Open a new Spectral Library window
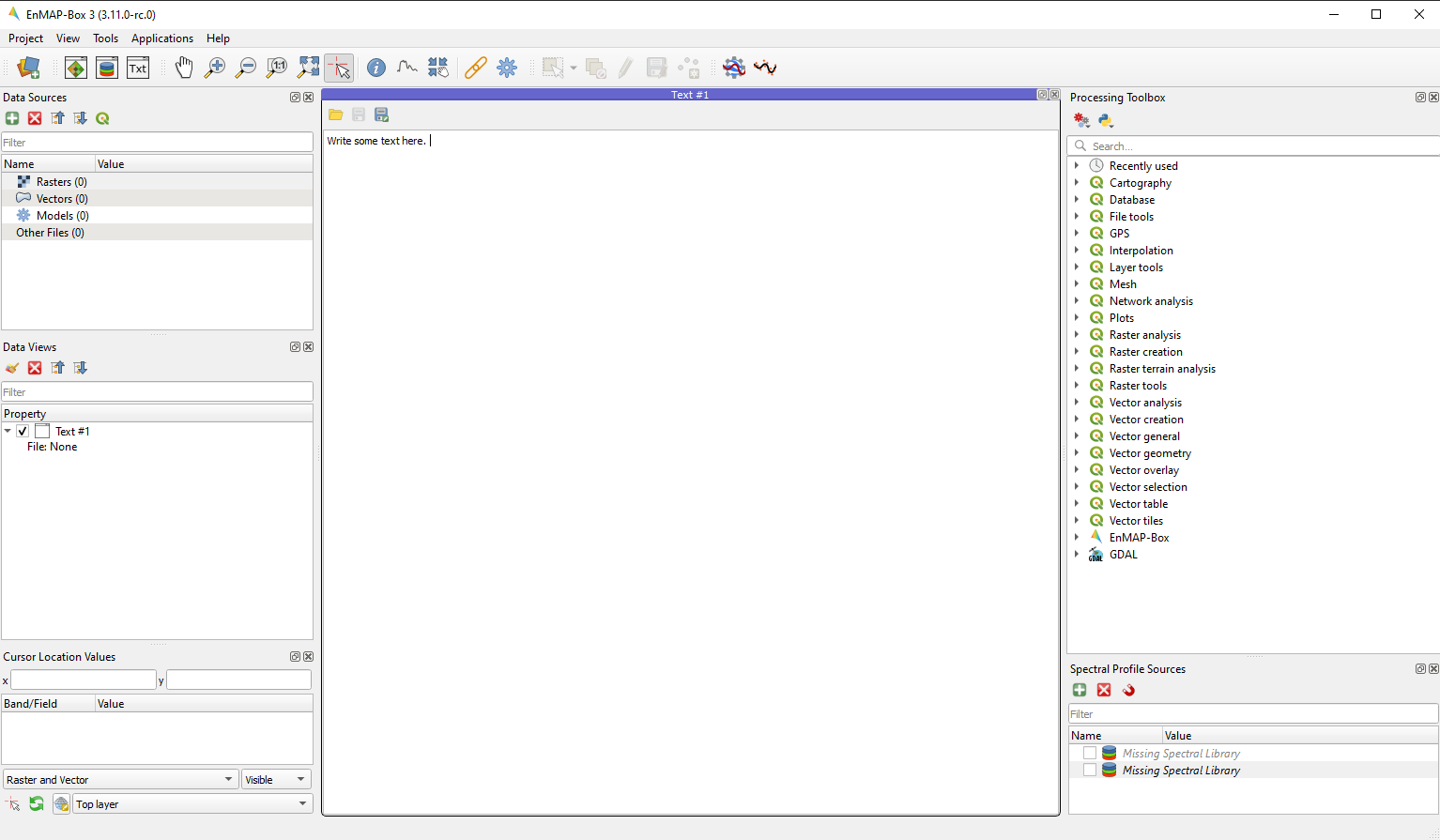 (107, 68)
